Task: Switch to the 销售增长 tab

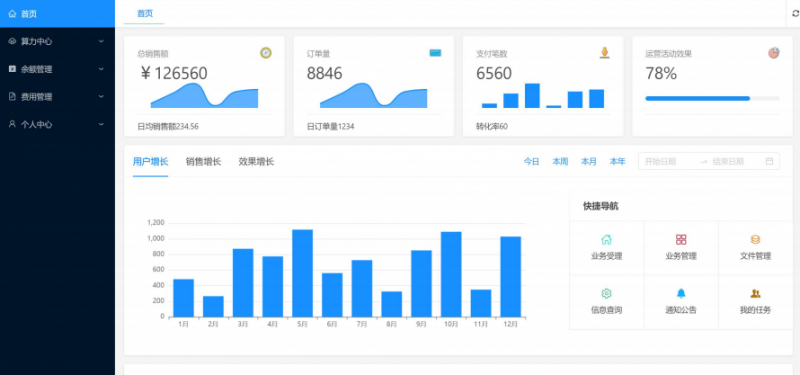Action: coord(204,162)
